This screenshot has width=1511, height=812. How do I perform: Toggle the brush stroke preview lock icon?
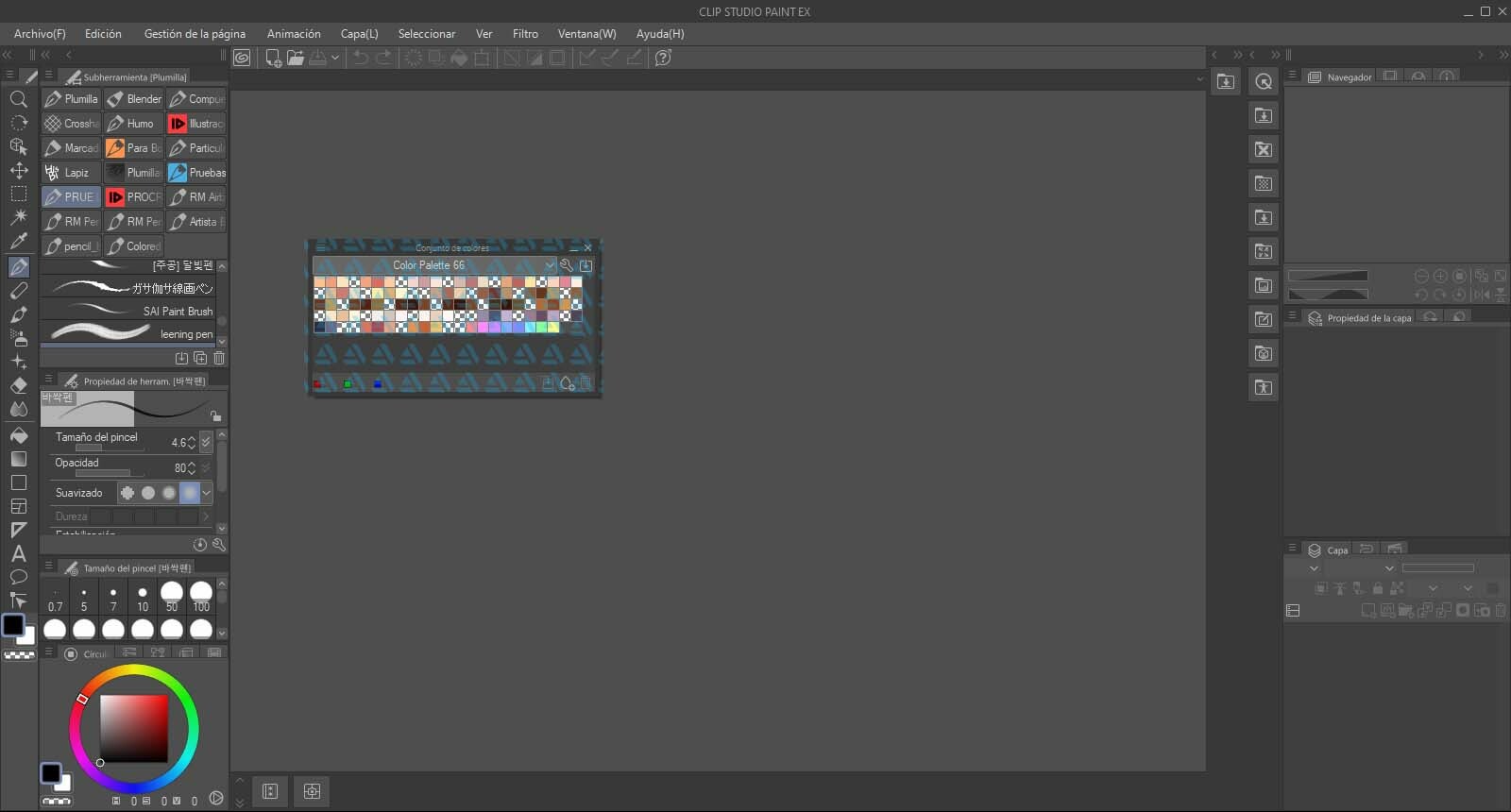tap(215, 415)
